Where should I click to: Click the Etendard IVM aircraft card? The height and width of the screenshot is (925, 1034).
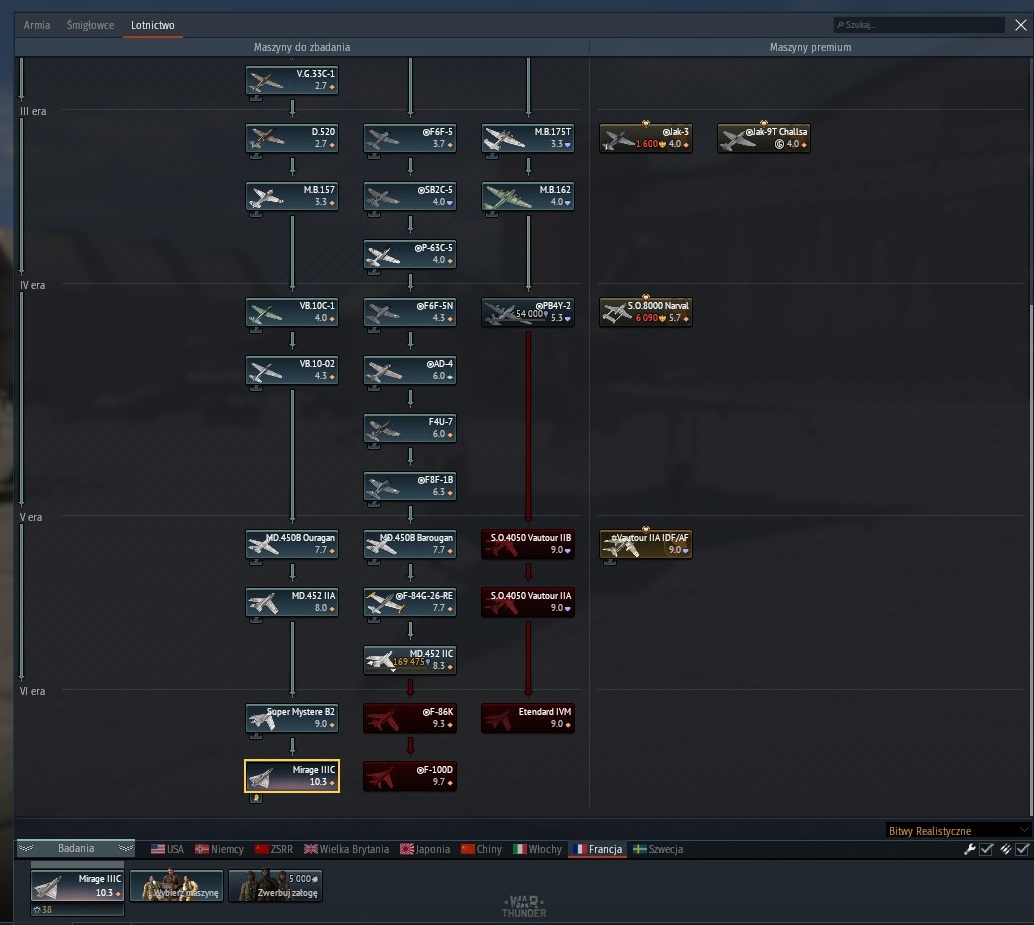(528, 717)
